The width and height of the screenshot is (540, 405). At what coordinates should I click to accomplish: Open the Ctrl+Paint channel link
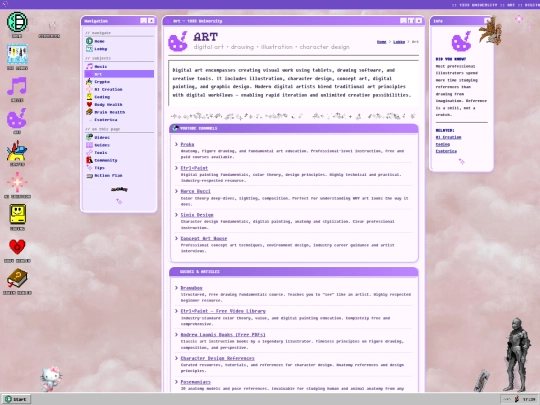(x=194, y=168)
